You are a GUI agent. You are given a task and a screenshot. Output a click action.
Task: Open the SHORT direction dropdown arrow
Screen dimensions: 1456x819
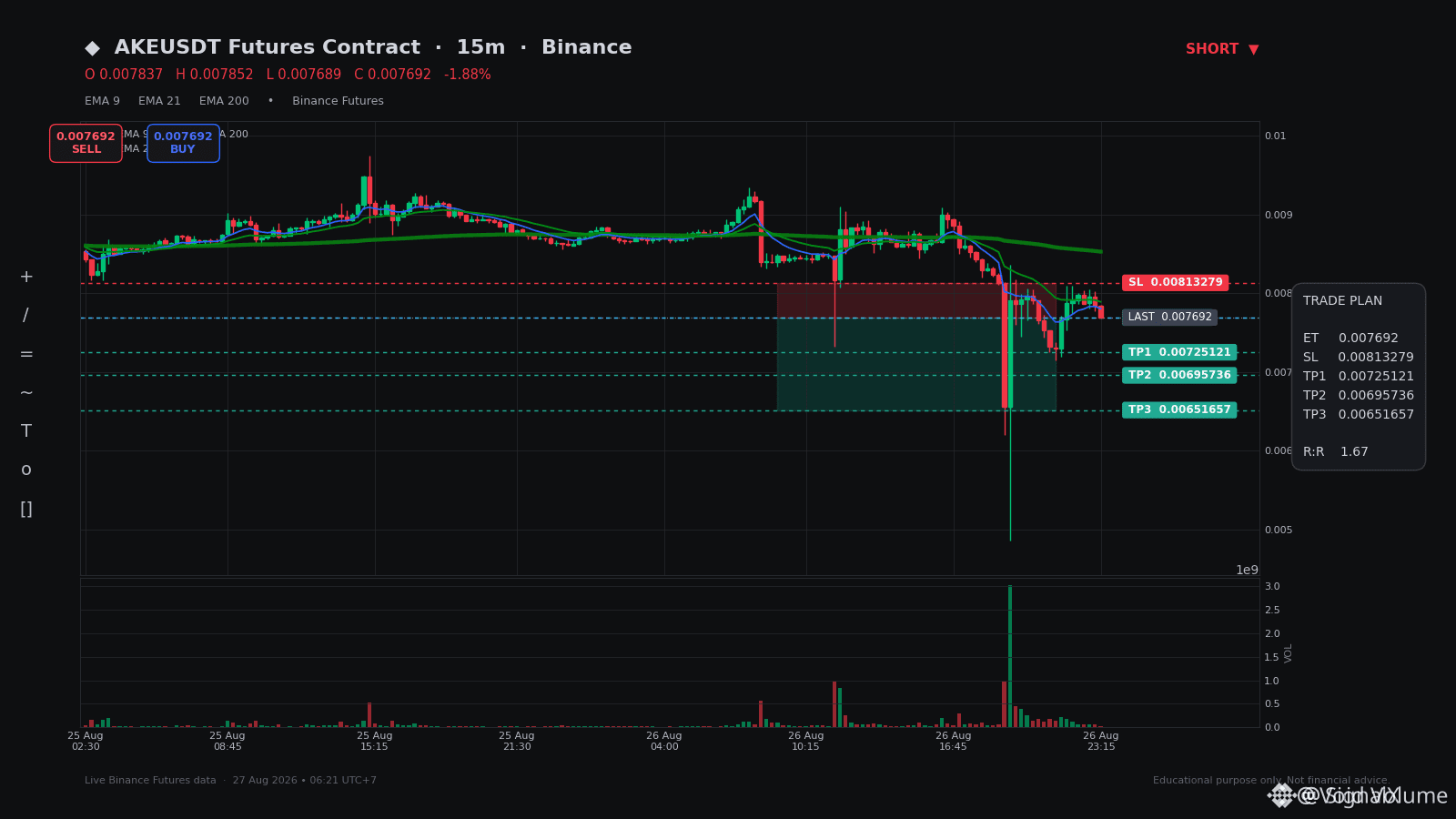[x=1253, y=49]
